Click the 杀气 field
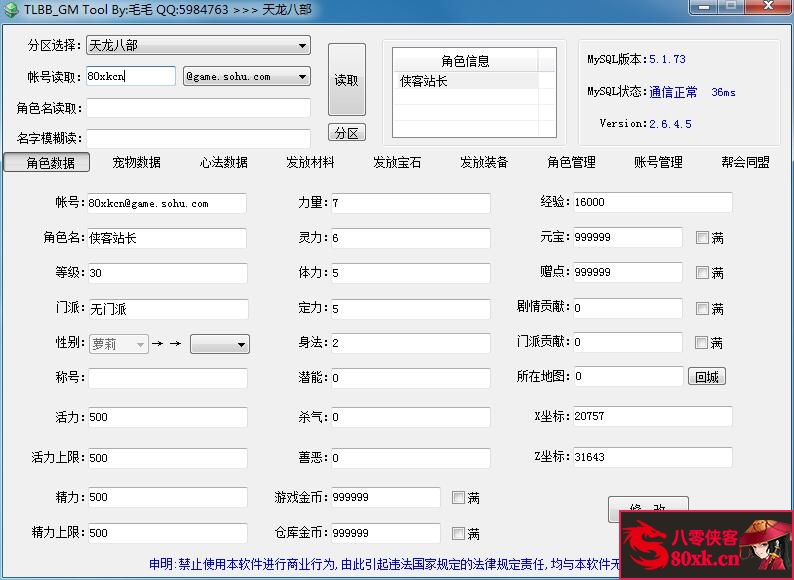 411,417
